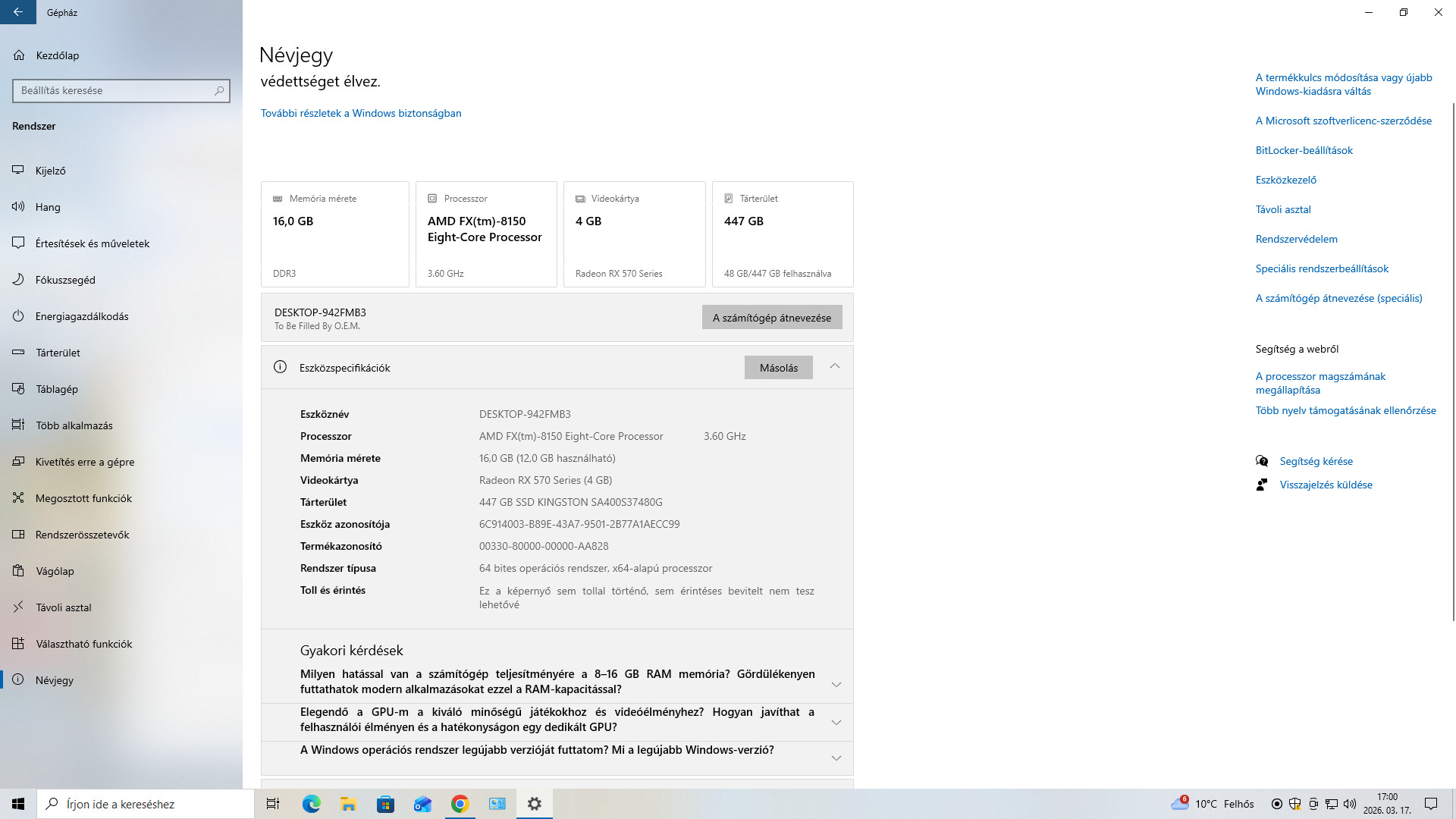Viewport: 1456px width, 819px height.
Task: Open Tárterület in the sidebar menu
Action: (x=58, y=353)
